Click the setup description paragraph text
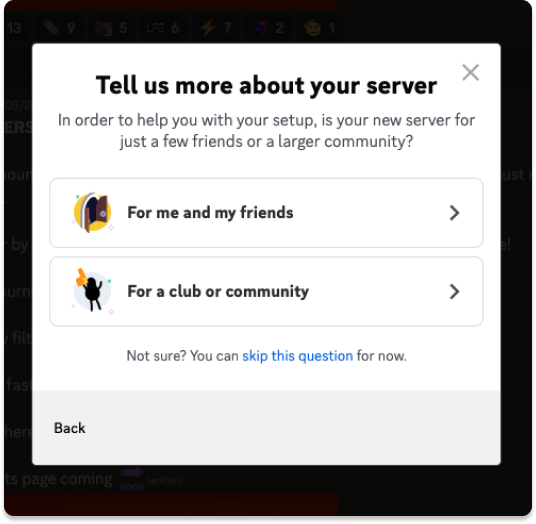 click(266, 131)
